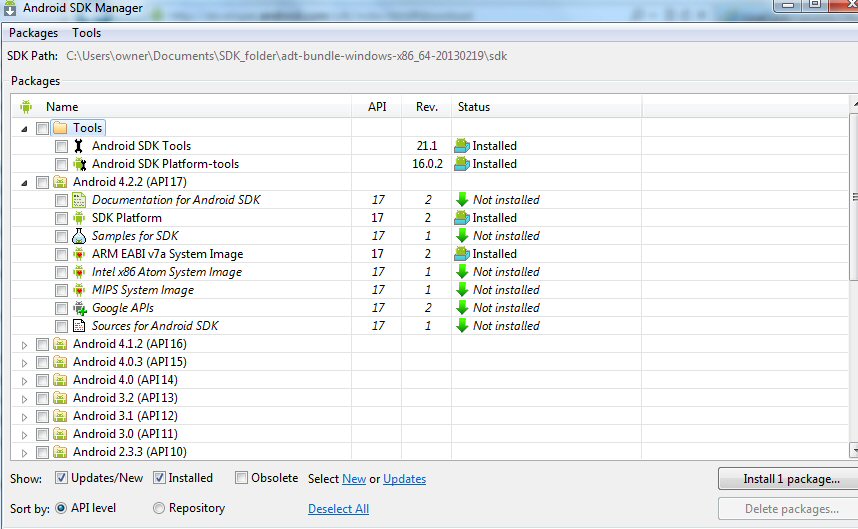This screenshot has height=529, width=858.
Task: Click the Android 4.0.3 (API 15) folder icon
Action: (x=60, y=362)
